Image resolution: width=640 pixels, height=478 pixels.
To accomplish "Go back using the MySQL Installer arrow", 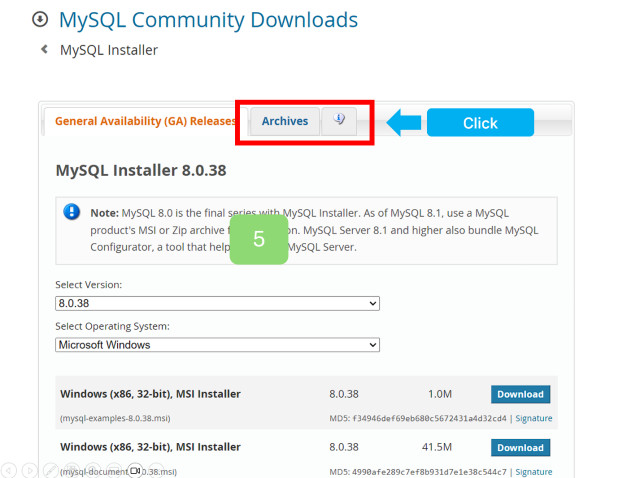I will point(44,49).
